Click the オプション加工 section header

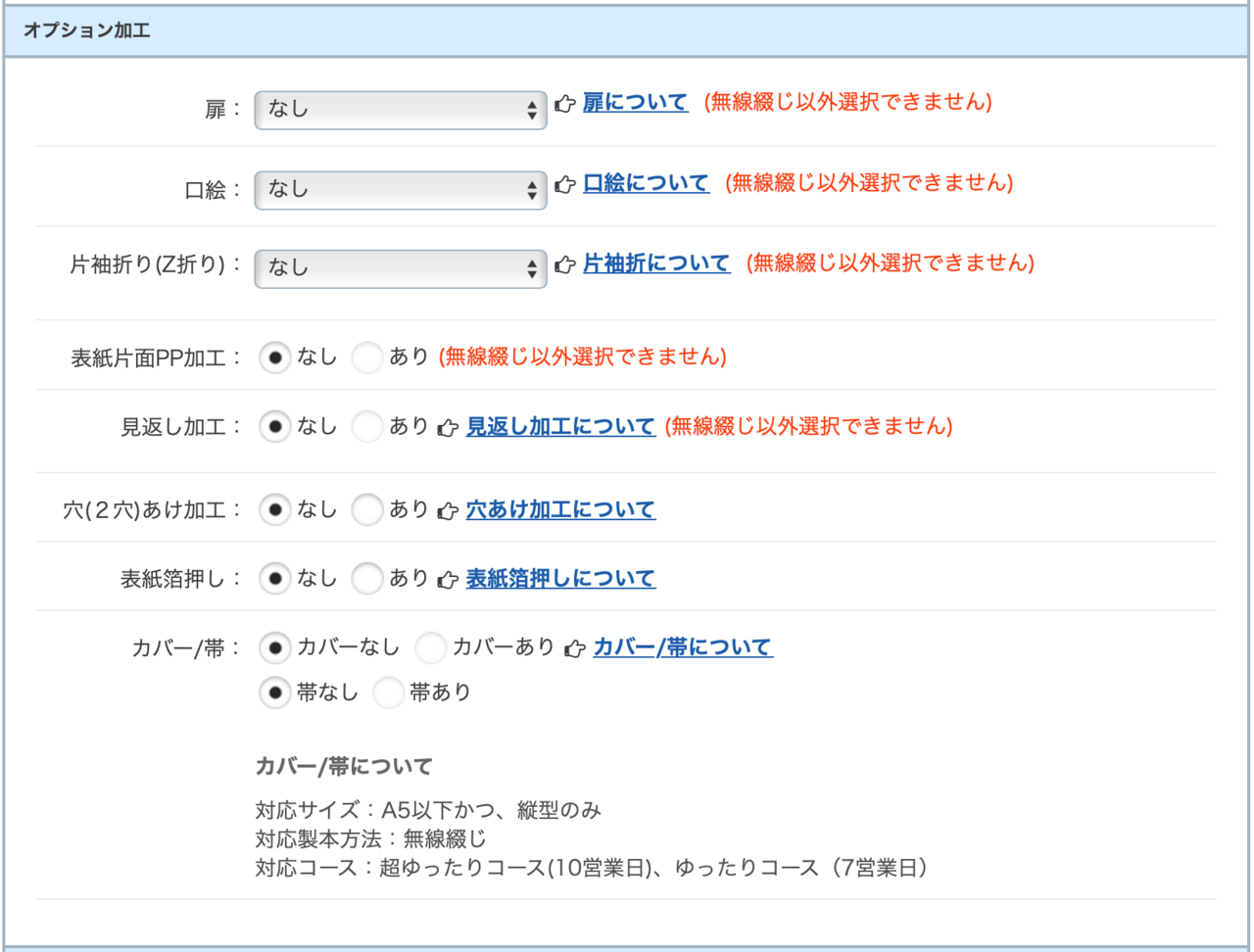(x=86, y=30)
